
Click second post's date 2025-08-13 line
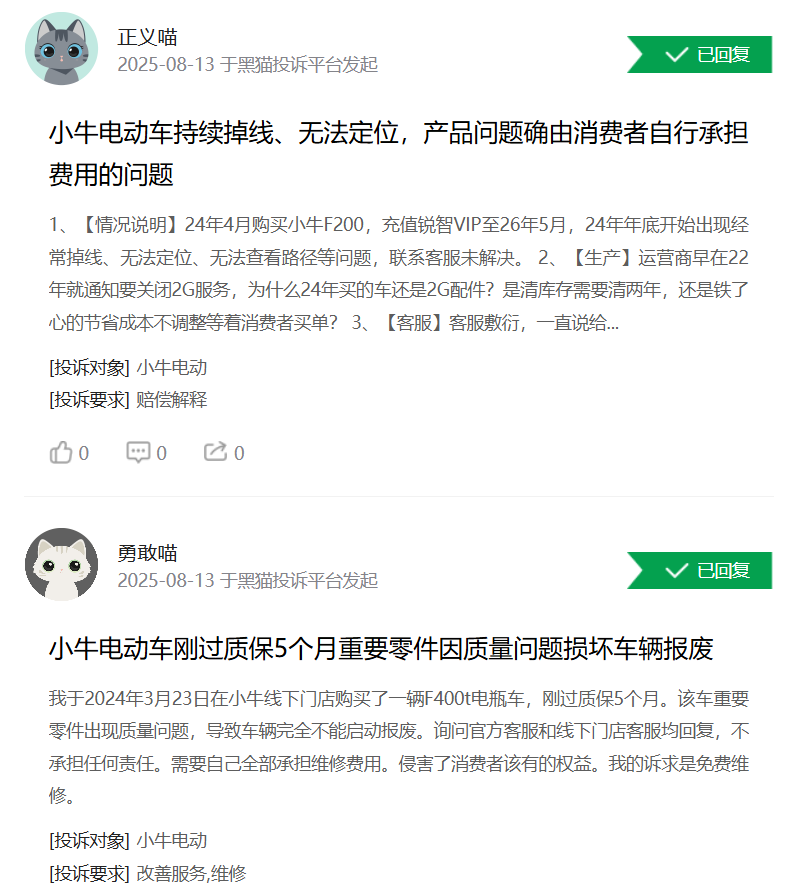pyautogui.click(x=248, y=580)
